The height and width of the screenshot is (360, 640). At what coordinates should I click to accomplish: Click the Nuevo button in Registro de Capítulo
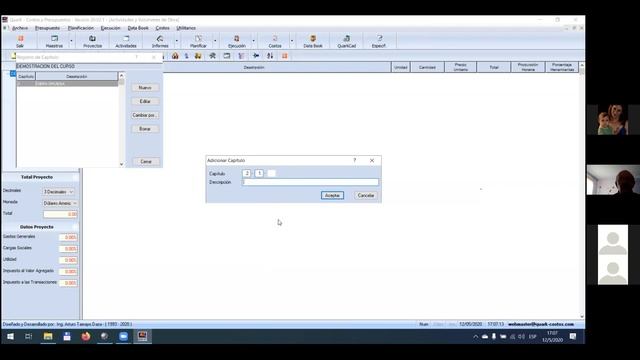pyautogui.click(x=145, y=88)
